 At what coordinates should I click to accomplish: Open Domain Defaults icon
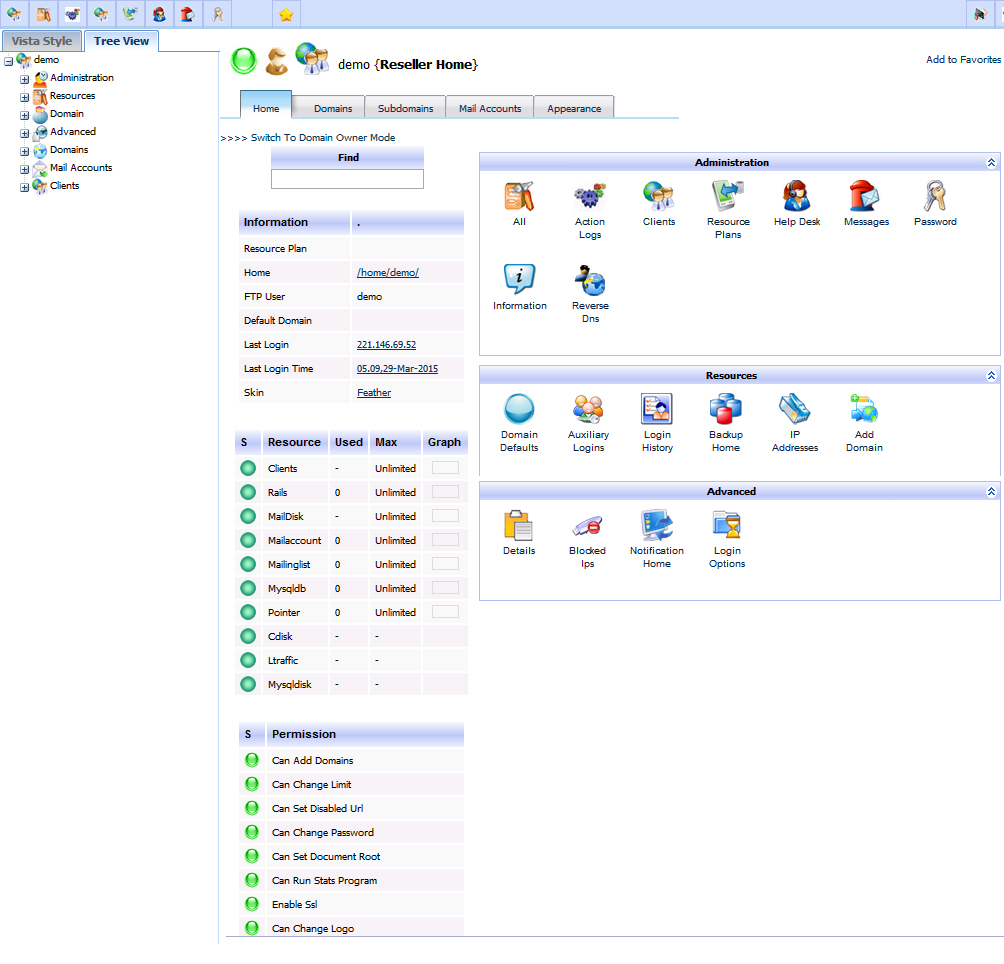click(519, 409)
